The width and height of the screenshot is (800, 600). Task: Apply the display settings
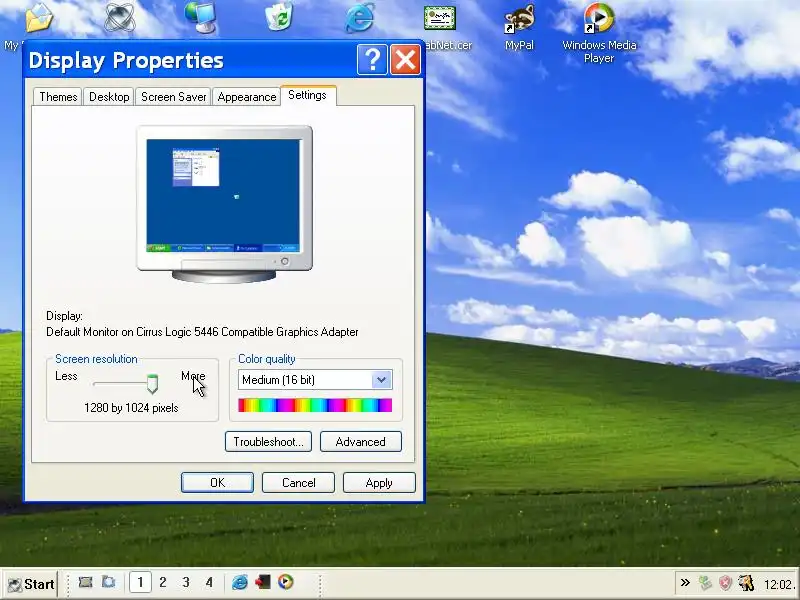pos(379,483)
